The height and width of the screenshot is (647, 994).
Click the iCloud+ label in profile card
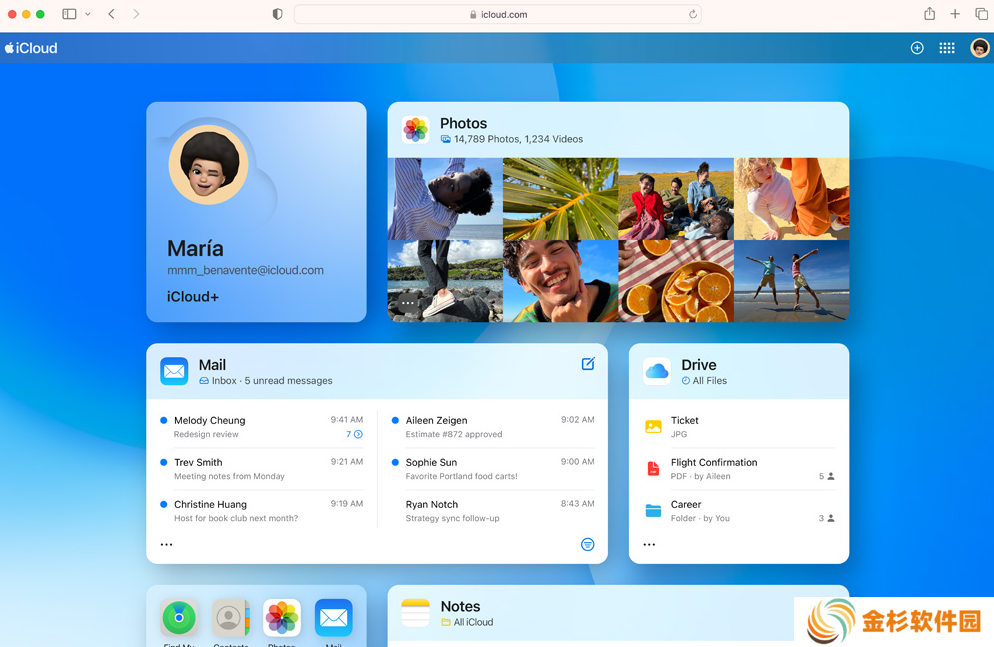[x=193, y=297]
